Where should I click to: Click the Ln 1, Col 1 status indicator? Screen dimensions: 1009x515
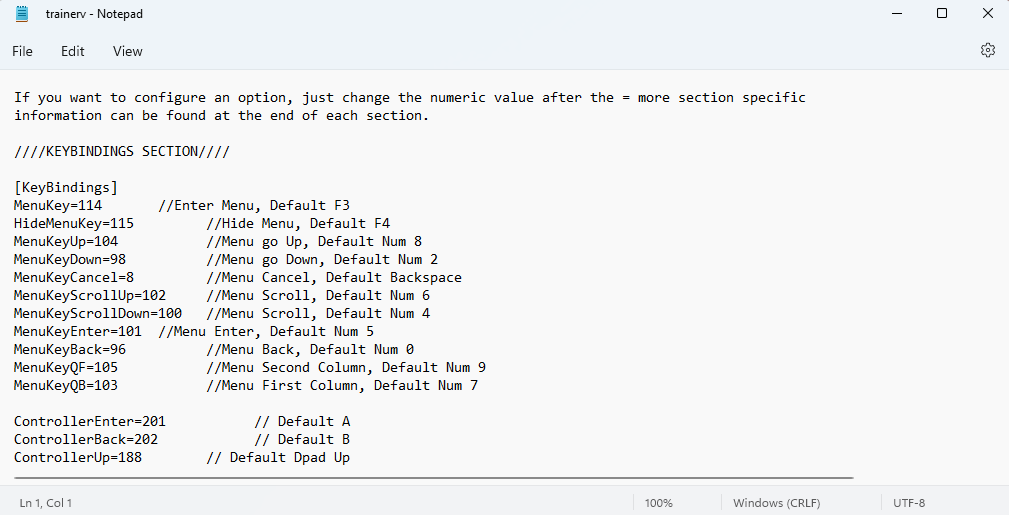(x=45, y=503)
